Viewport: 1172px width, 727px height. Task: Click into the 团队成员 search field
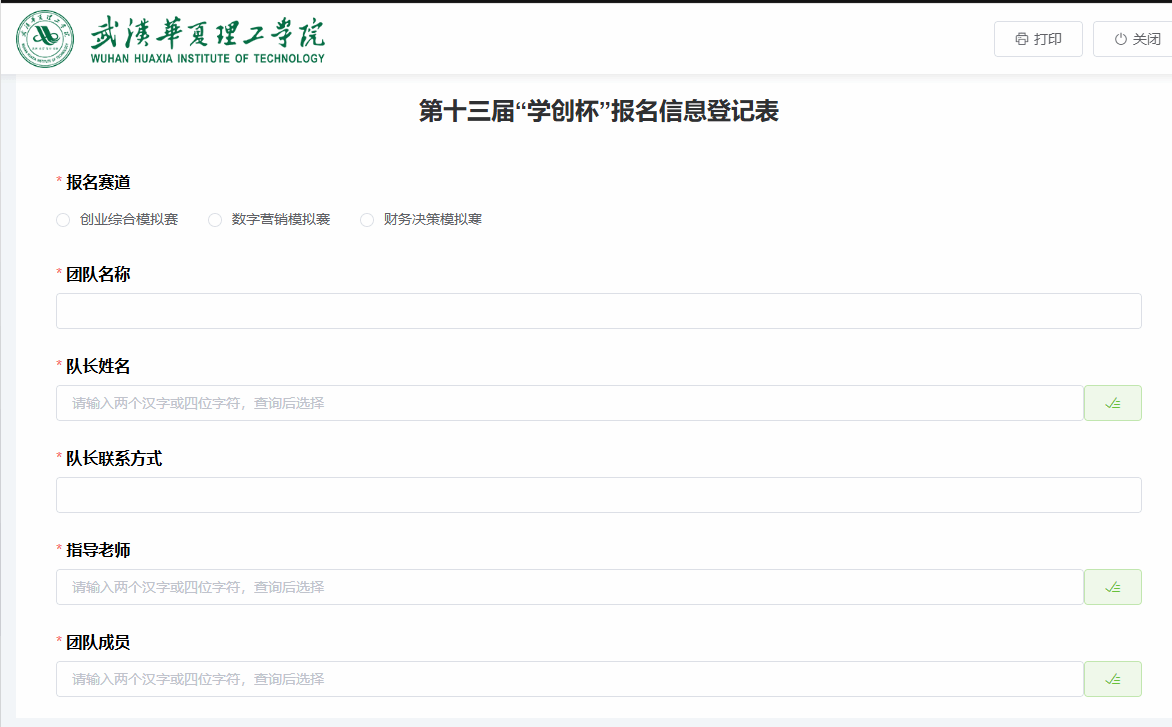pos(570,679)
